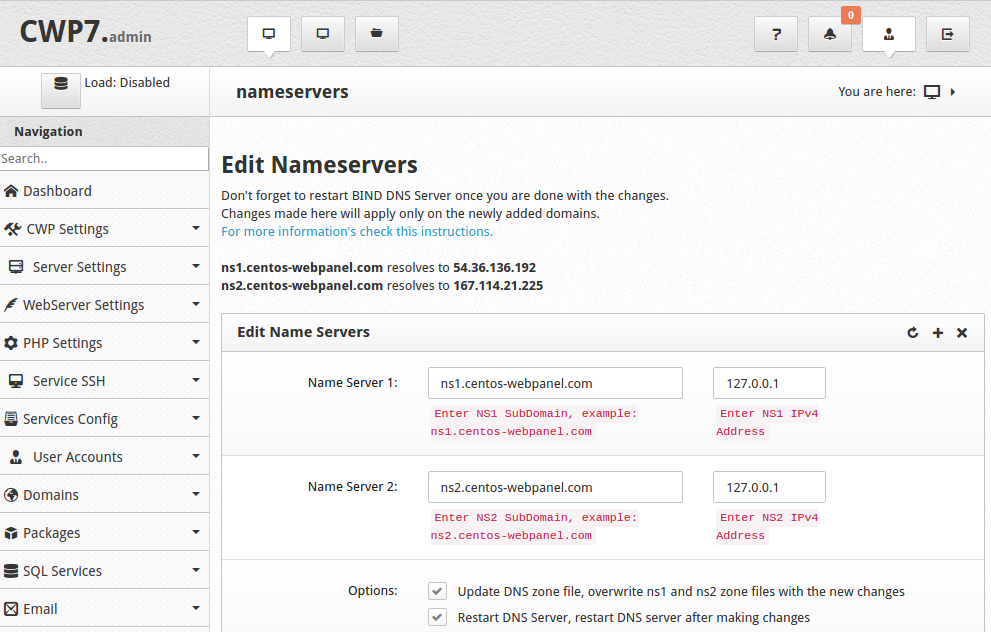Screen dimensions: 991x632
Task: Open the Server Settings menu
Action: [x=104, y=266]
